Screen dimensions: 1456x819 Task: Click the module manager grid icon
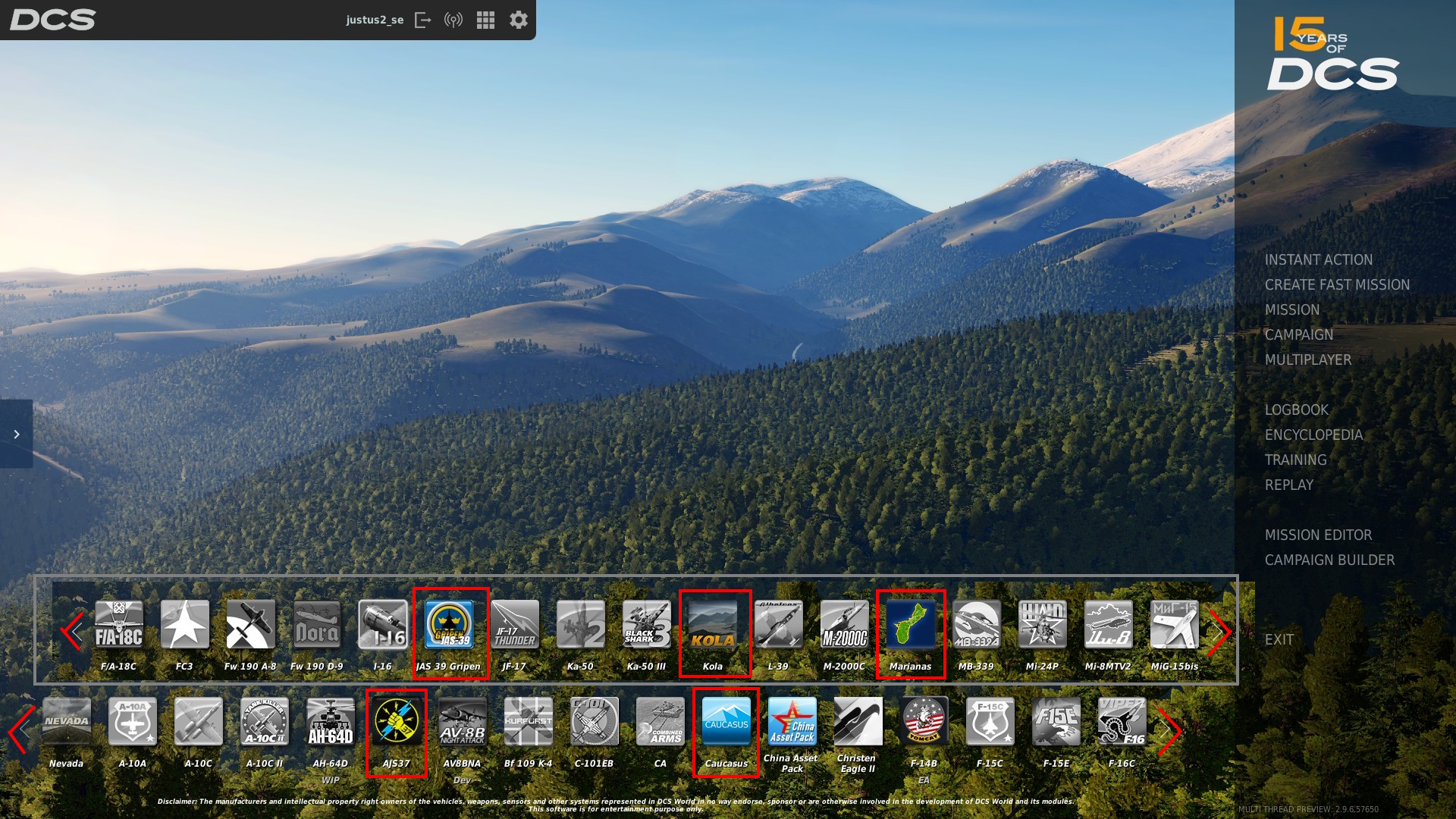[x=485, y=20]
